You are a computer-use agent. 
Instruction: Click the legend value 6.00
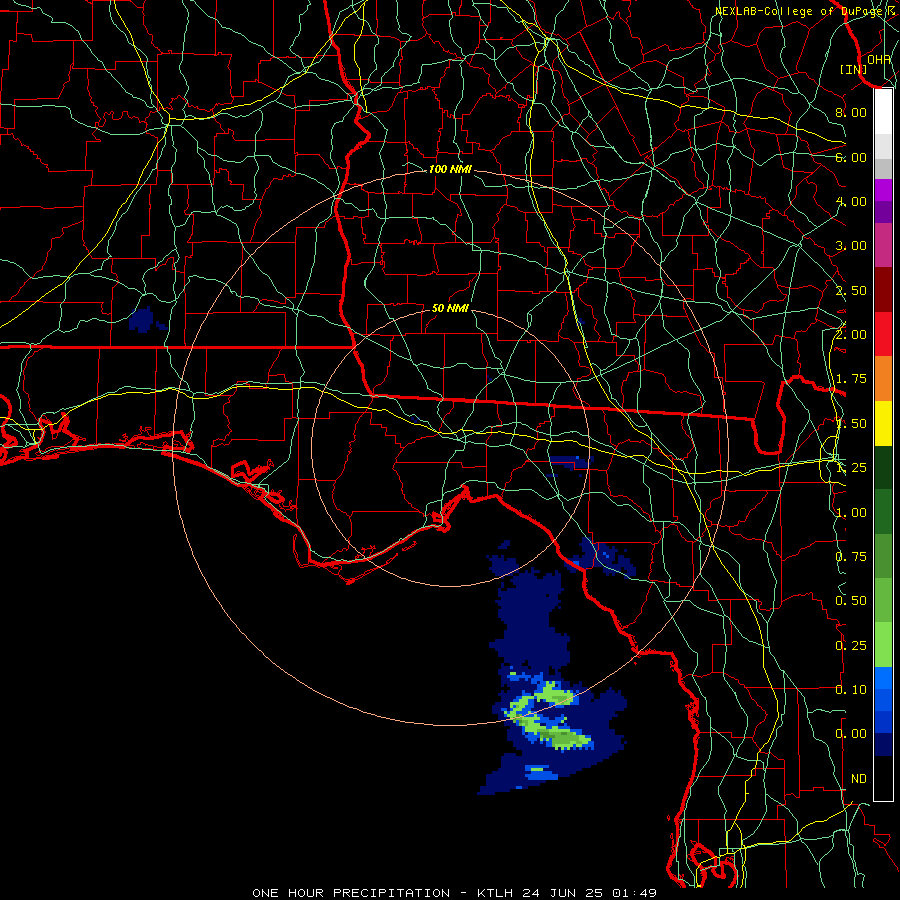tap(851, 157)
